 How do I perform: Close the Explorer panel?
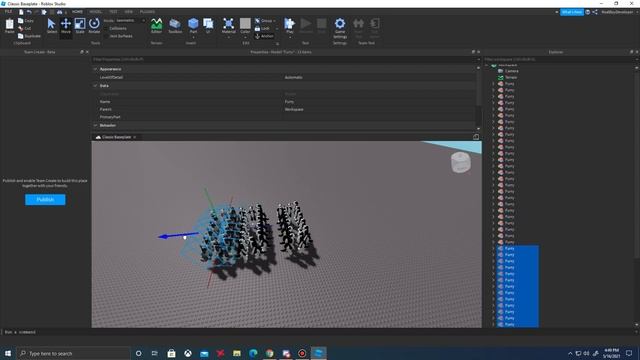coord(637,52)
